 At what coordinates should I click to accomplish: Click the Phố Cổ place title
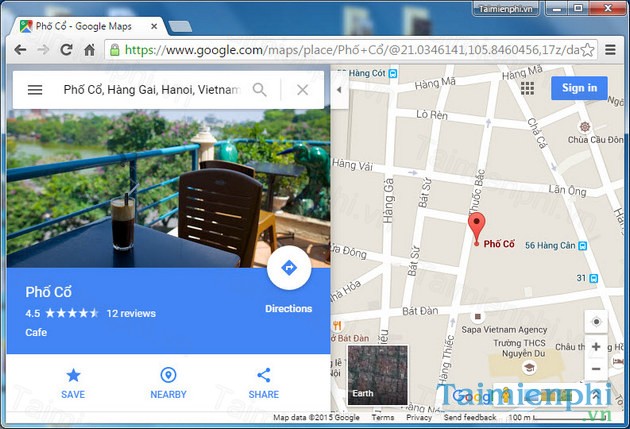point(48,292)
